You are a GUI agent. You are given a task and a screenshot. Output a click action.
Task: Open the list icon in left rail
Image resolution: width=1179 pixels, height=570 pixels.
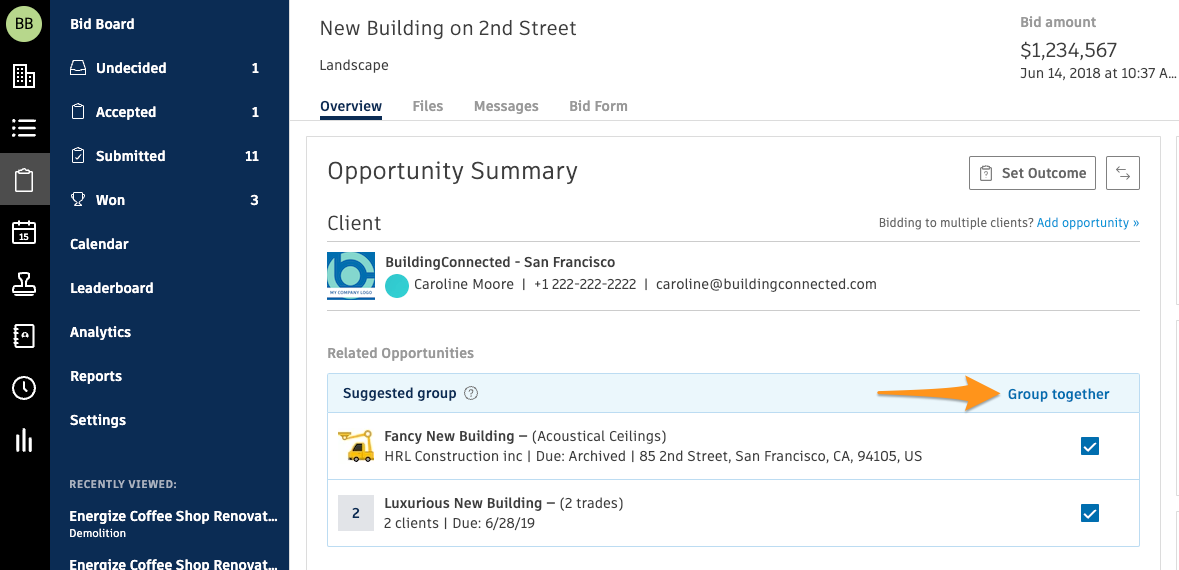pos(24,128)
